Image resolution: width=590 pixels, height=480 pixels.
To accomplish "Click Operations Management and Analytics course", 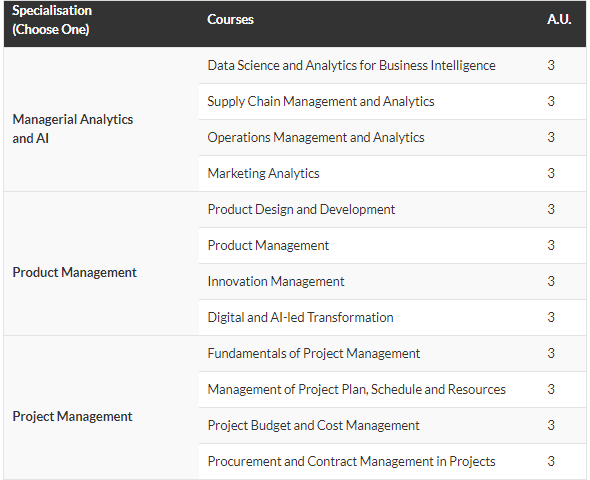I will click(x=316, y=138).
